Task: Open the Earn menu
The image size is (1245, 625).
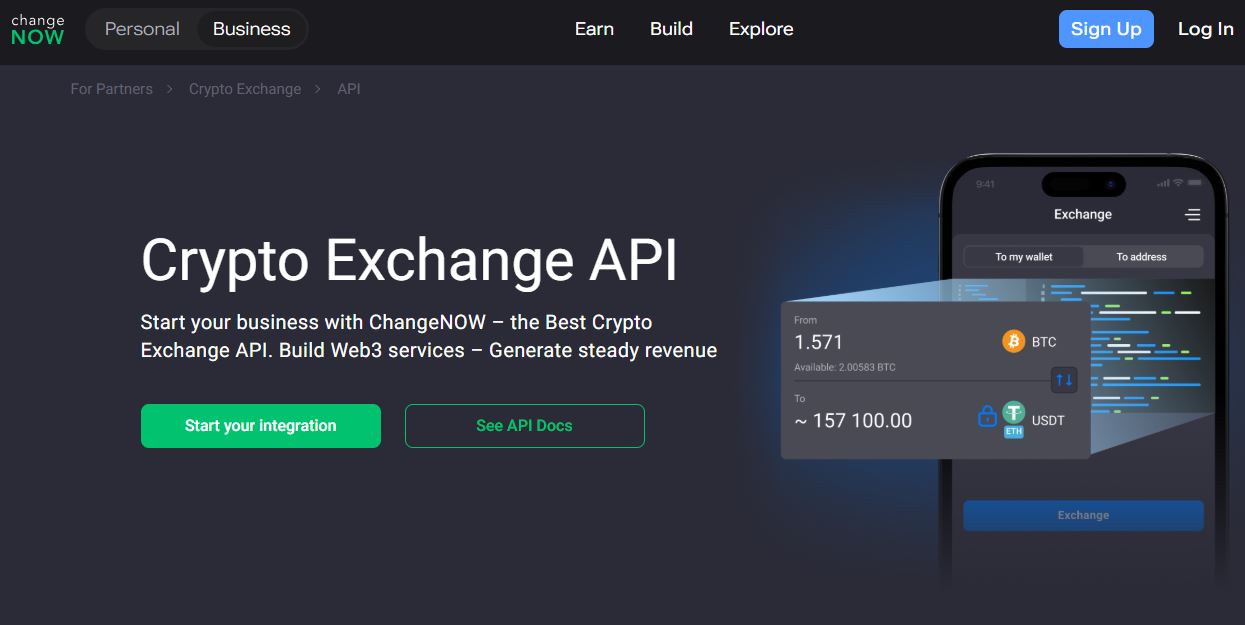Action: click(594, 29)
